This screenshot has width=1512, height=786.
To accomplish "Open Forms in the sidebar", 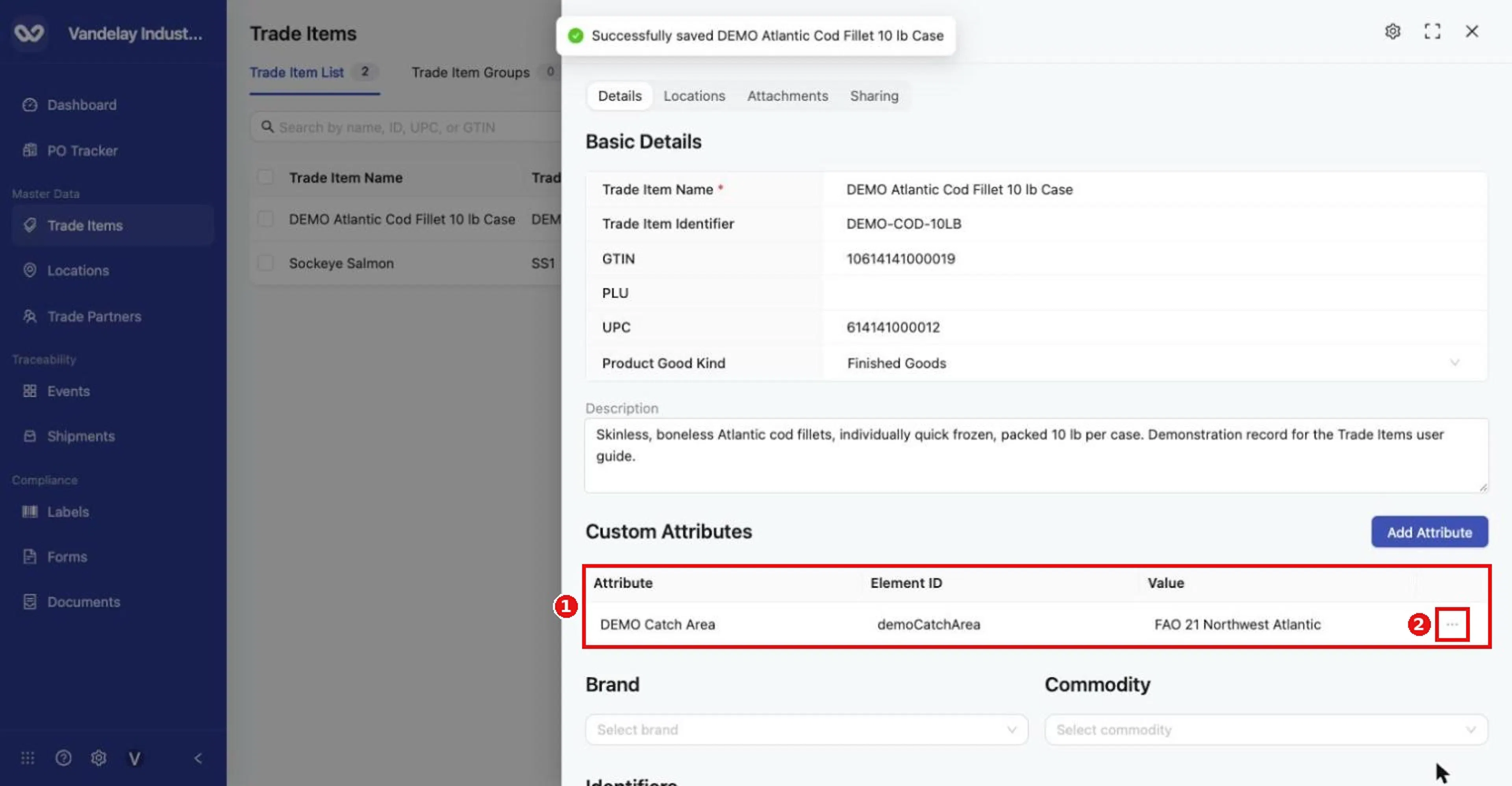I will tap(67, 557).
